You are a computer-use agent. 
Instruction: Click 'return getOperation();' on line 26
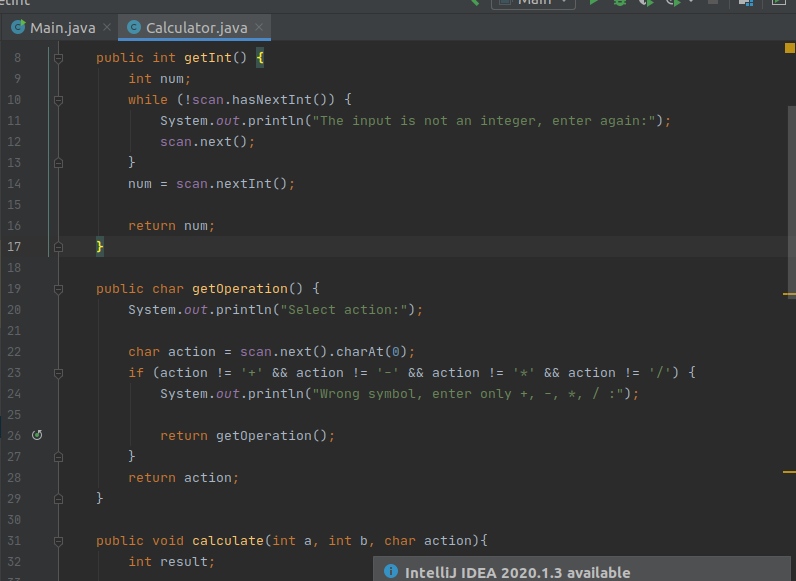[248, 436]
